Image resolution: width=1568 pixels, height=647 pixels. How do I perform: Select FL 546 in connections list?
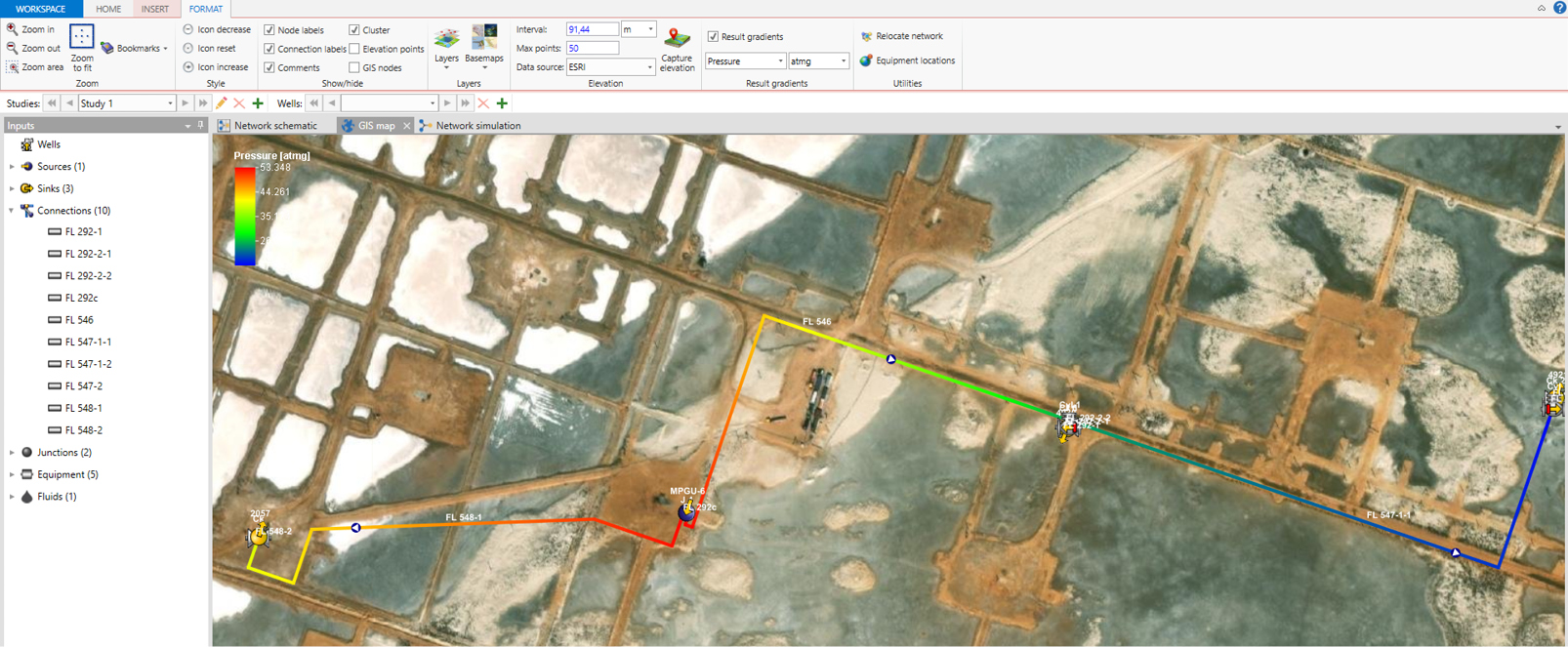tap(79, 320)
